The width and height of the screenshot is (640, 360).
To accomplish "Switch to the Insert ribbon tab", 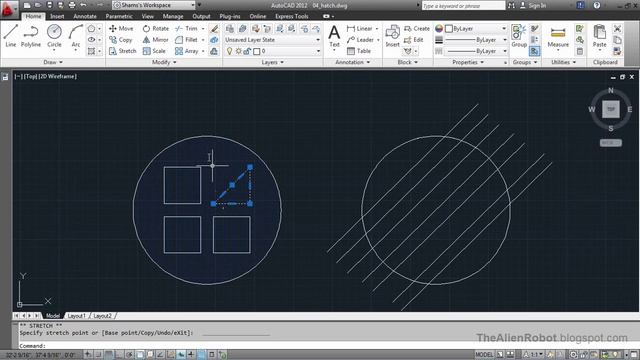I will (x=57, y=16).
